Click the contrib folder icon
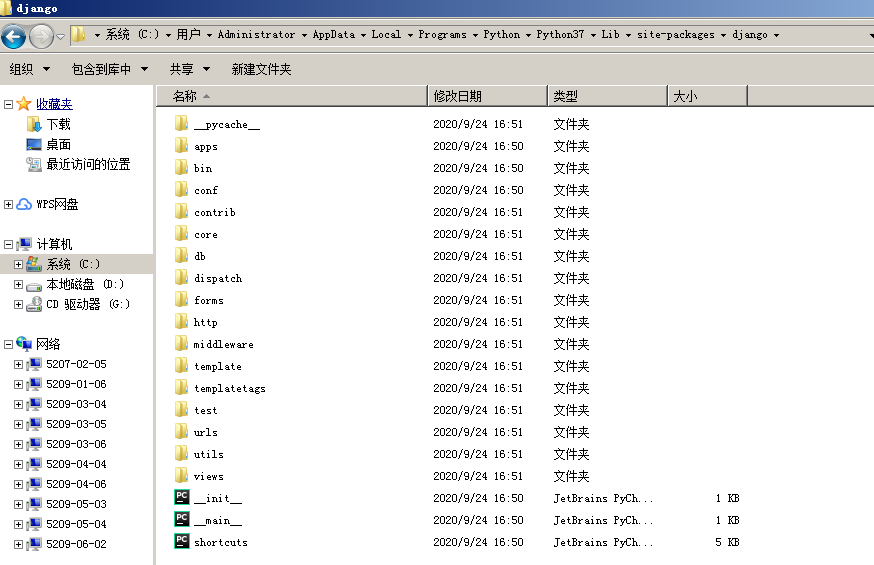 coord(181,212)
